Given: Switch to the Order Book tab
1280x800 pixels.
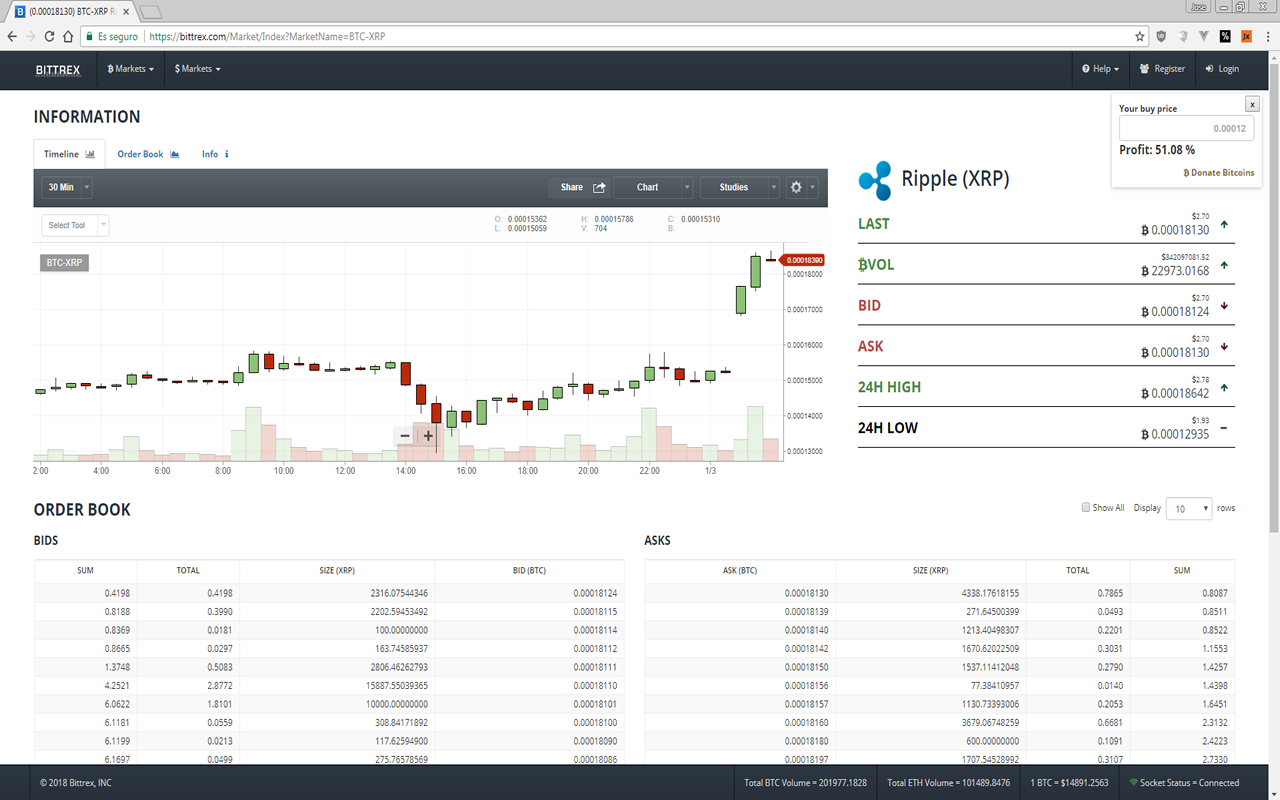Looking at the screenshot, I should click(148, 154).
